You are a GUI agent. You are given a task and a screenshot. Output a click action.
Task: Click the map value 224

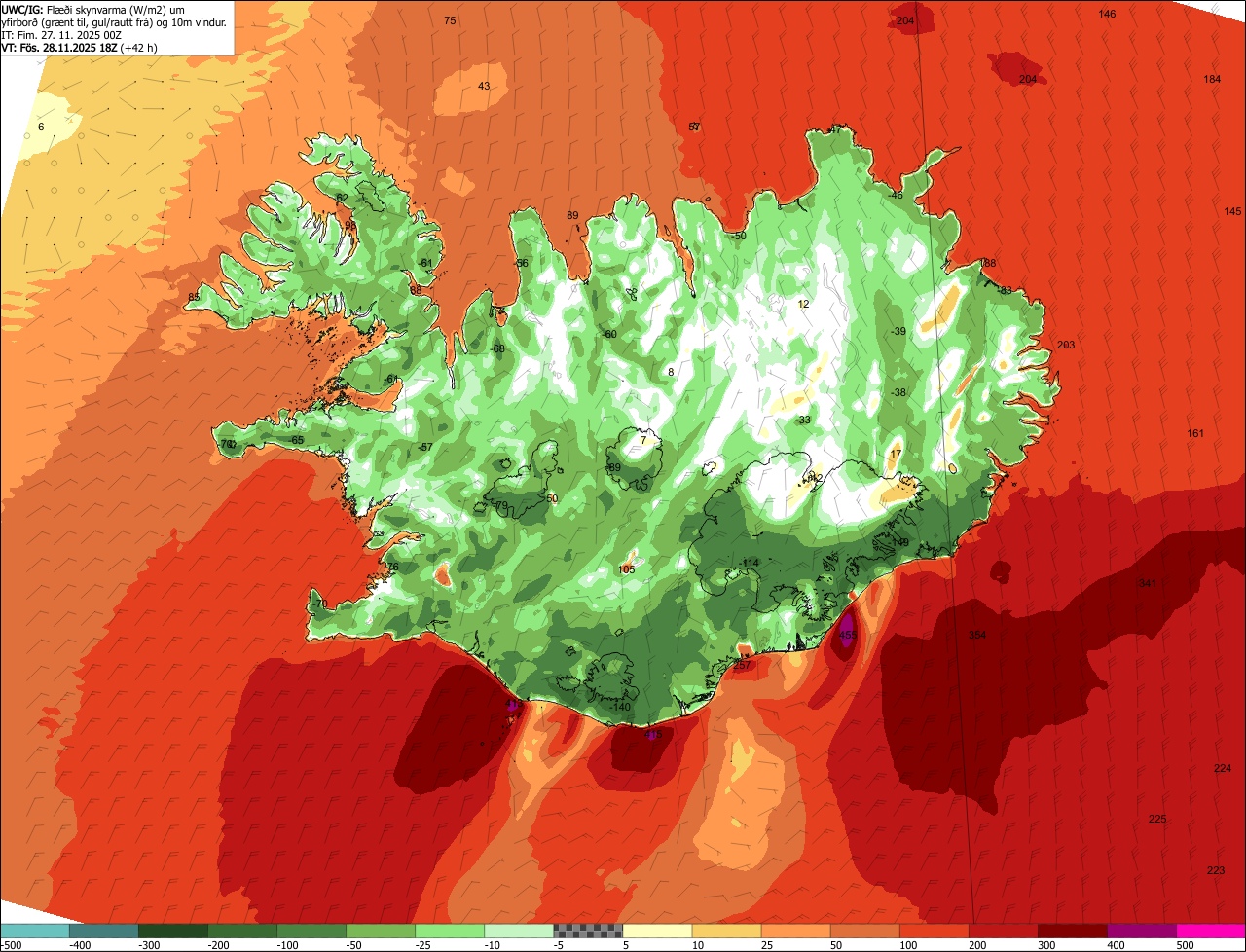pyautogui.click(x=1223, y=768)
